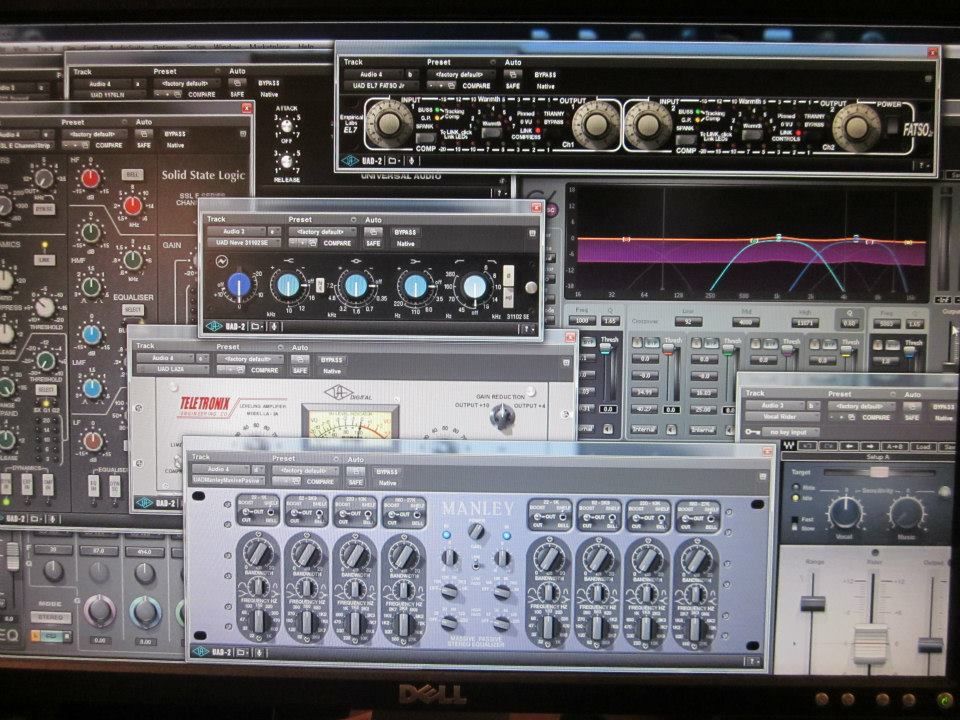Image resolution: width=960 pixels, height=720 pixels.
Task: Click the Mid crossover frequency field
Action: [745, 321]
